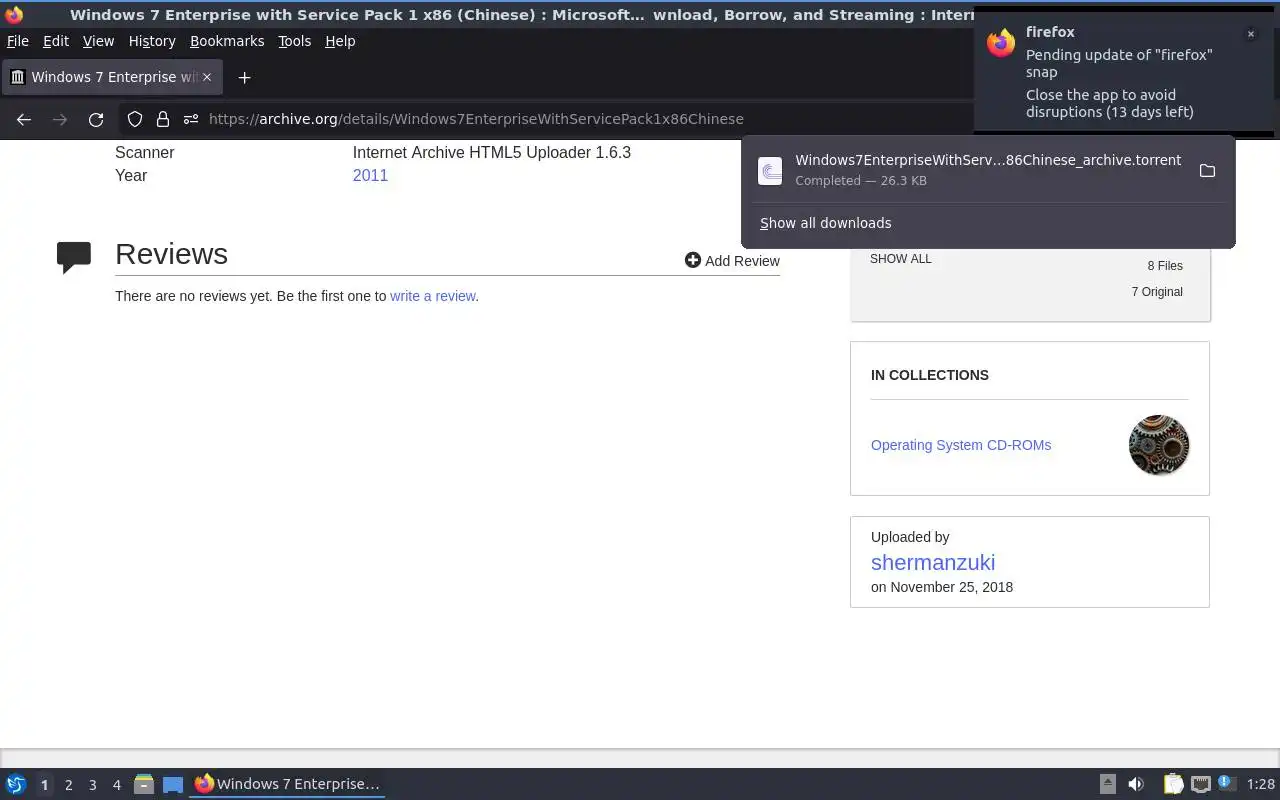Viewport: 1280px width, 800px height.
Task: Click the Firefox icon in the title bar
Action: point(14,15)
